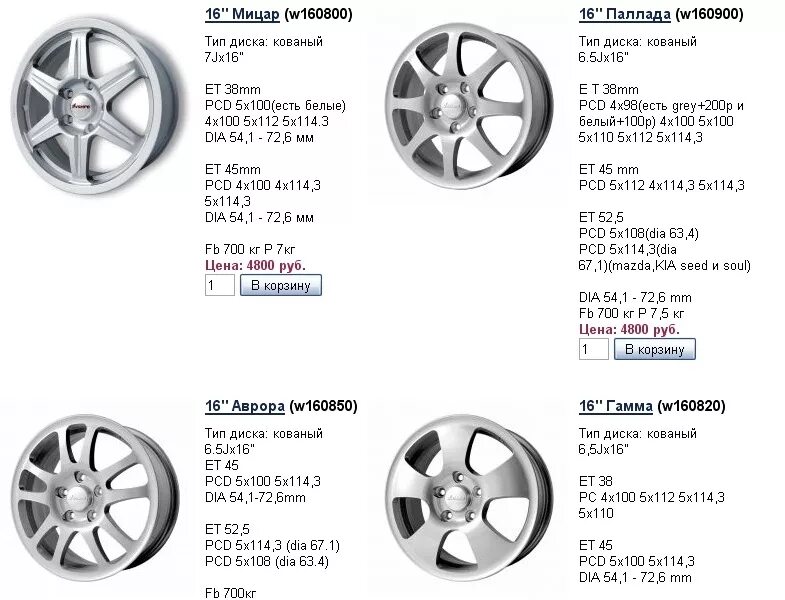
Task: Click the Паллада seven-spoke wheel image
Action: [x=469, y=106]
